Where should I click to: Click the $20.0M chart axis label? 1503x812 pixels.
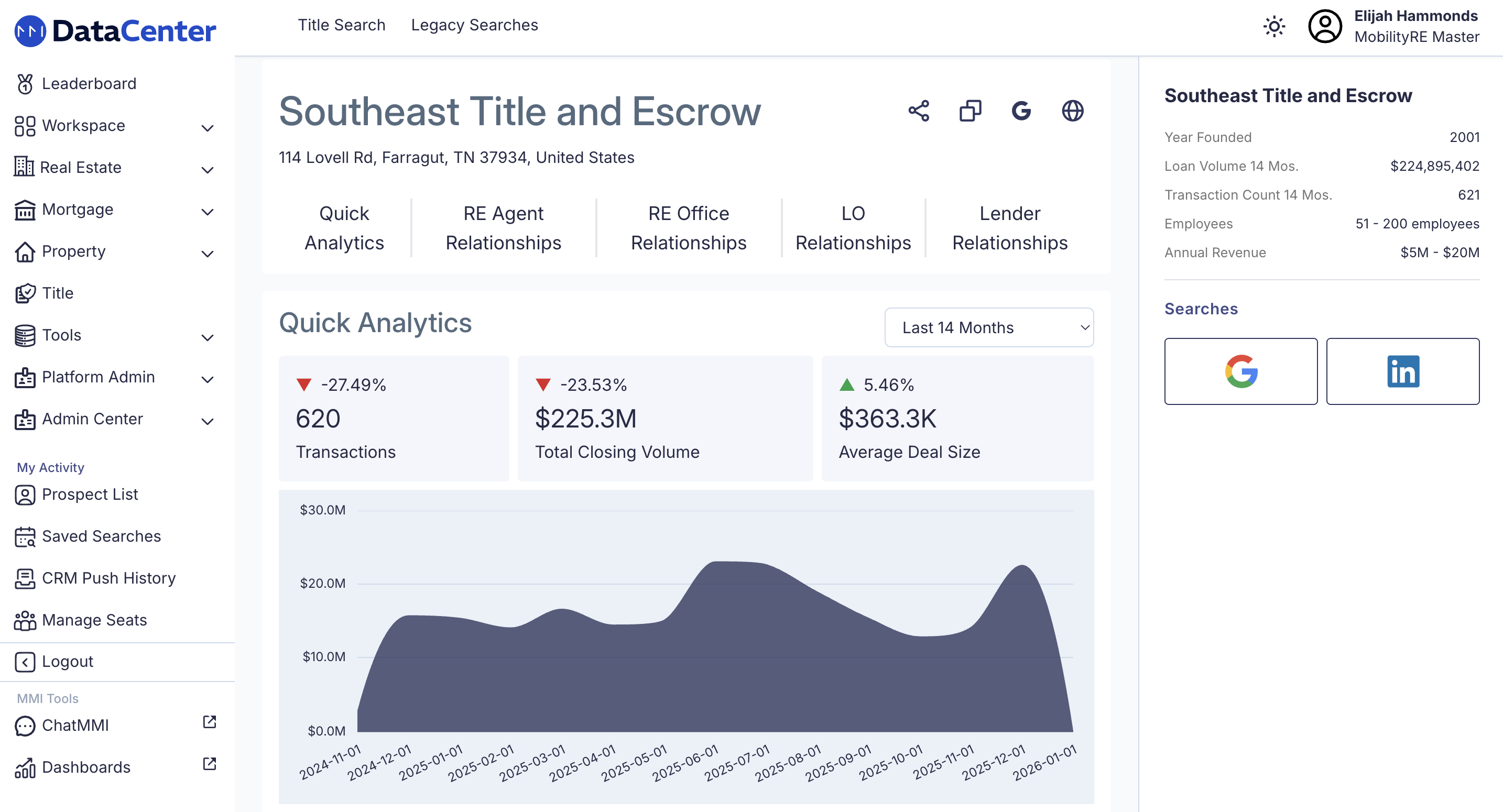pyautogui.click(x=323, y=584)
